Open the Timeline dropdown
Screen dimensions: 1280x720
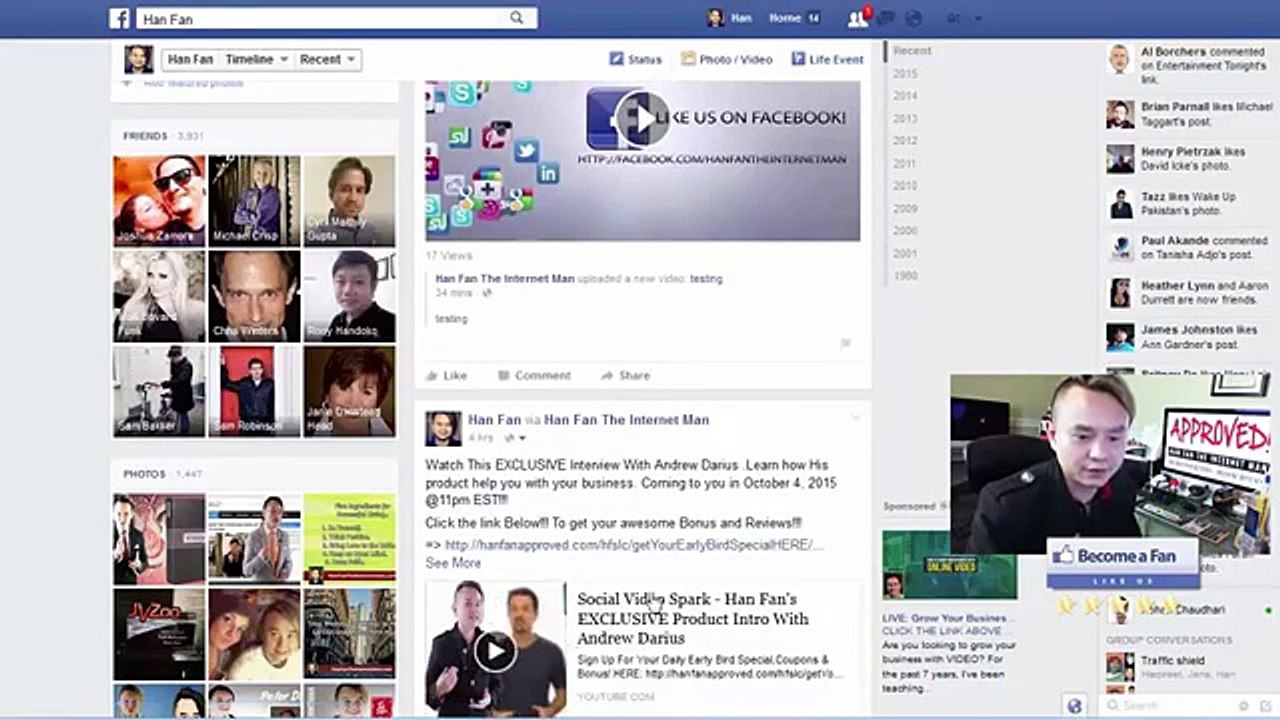click(x=256, y=59)
